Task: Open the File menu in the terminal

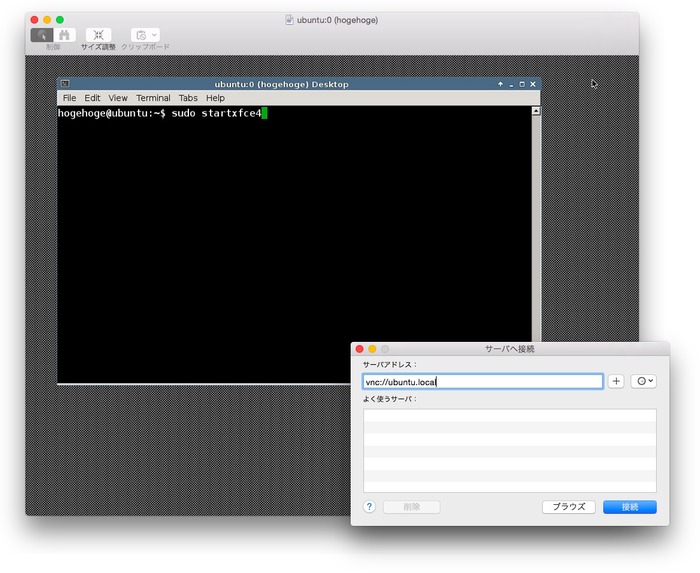Action: coord(69,98)
